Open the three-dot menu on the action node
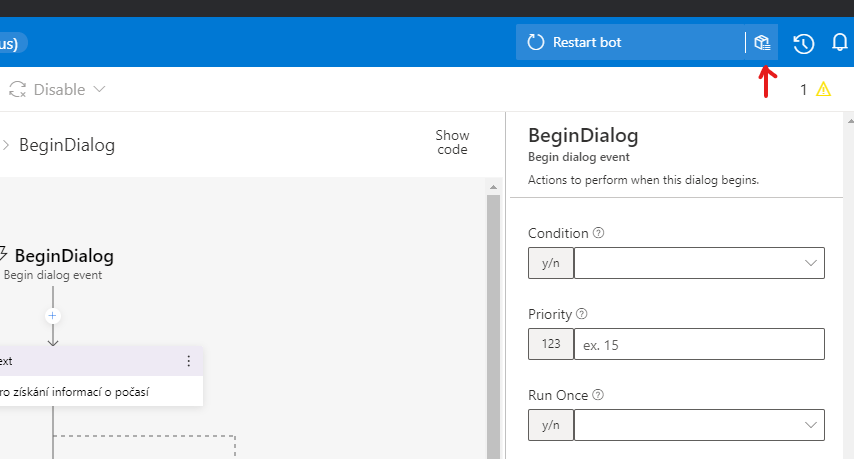Viewport: 854px width, 459px height. tap(188, 361)
